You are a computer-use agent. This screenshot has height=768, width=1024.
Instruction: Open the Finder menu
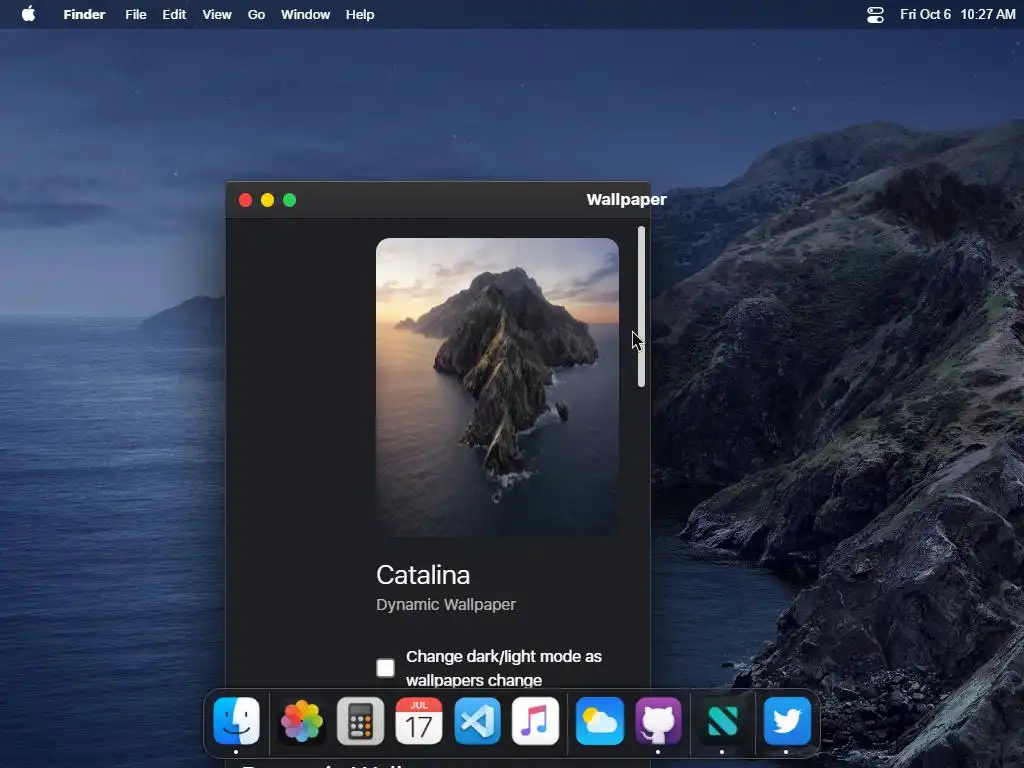(84, 14)
